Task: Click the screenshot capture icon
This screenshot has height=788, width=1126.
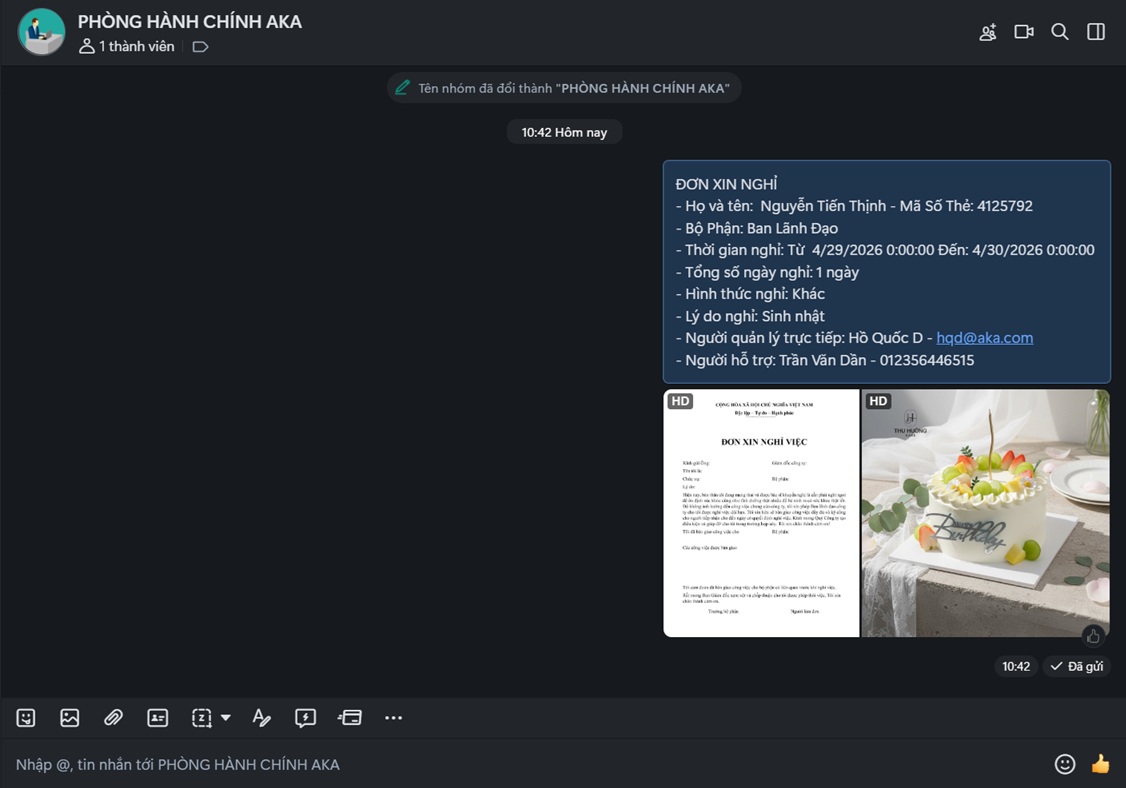Action: (x=202, y=718)
